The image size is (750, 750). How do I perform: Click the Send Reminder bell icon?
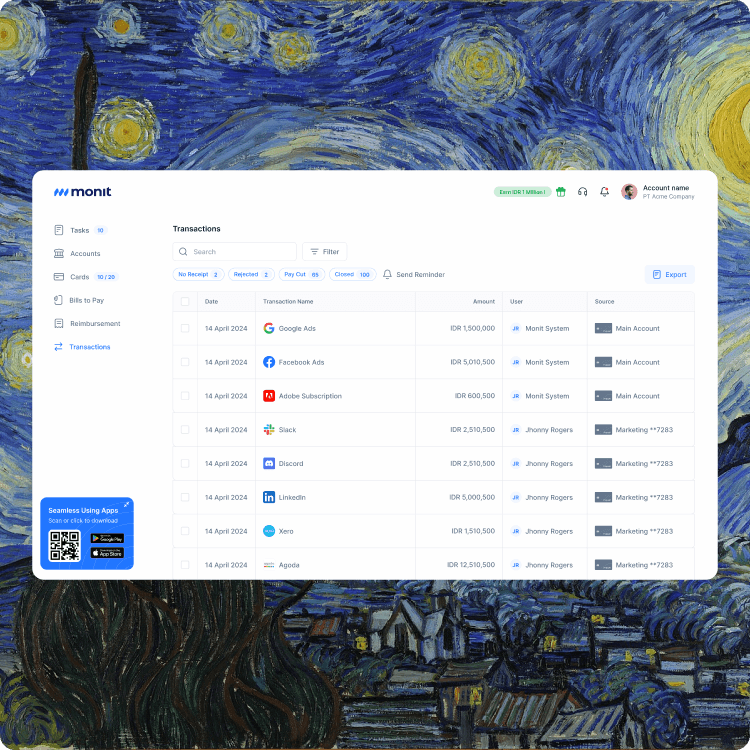click(387, 274)
